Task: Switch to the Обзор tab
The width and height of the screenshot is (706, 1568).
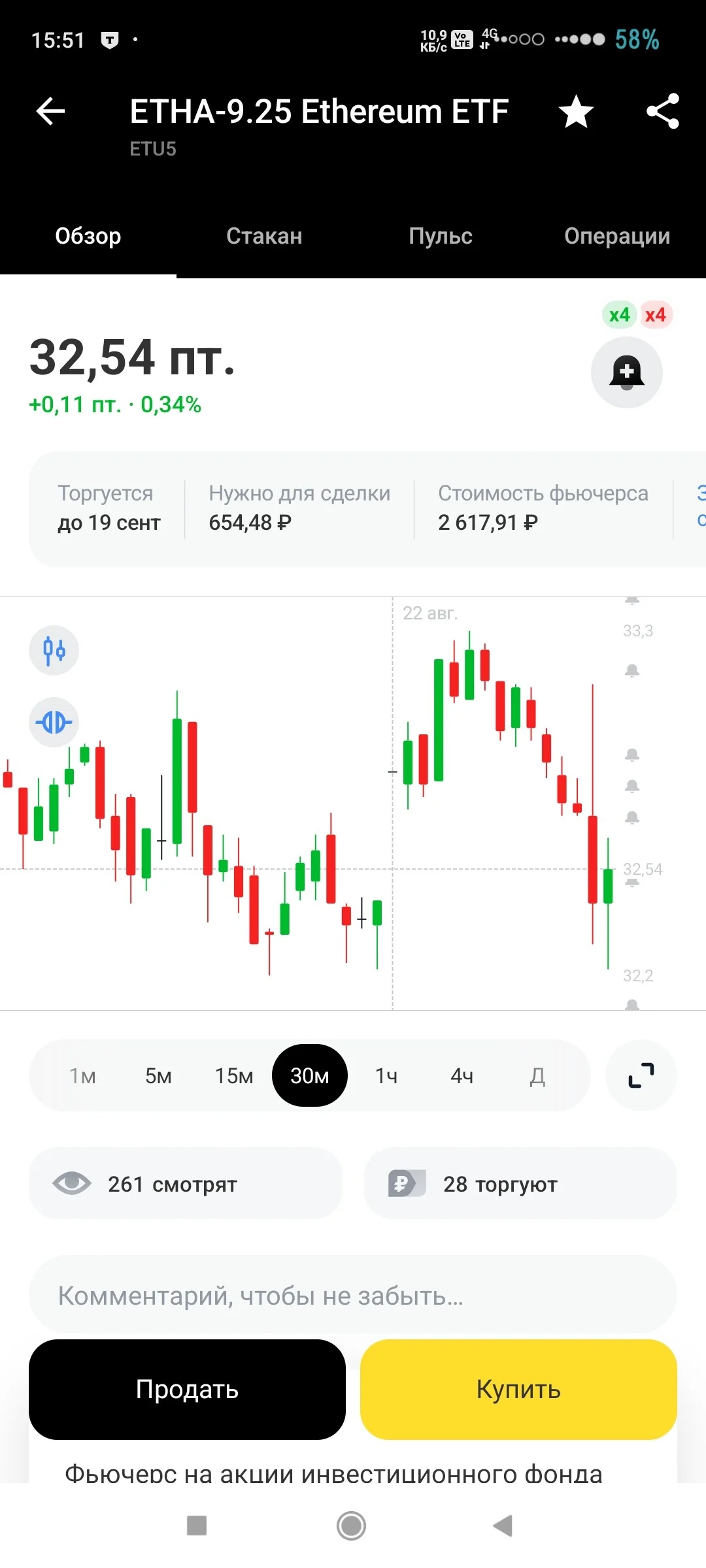Action: click(x=88, y=236)
